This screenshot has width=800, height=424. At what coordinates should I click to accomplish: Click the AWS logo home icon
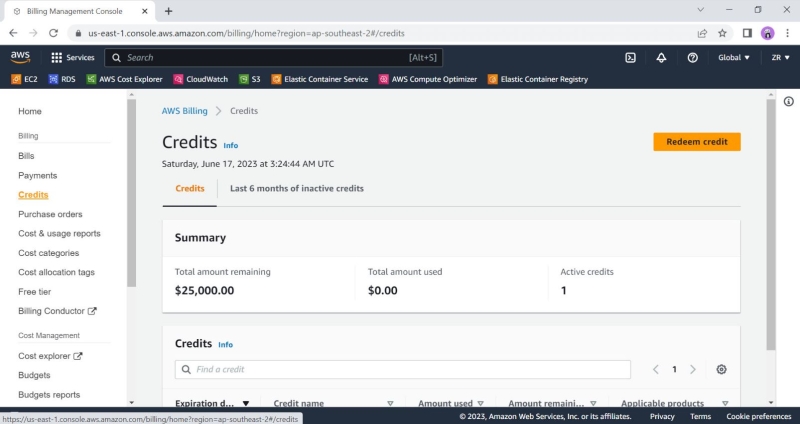[x=21, y=57]
